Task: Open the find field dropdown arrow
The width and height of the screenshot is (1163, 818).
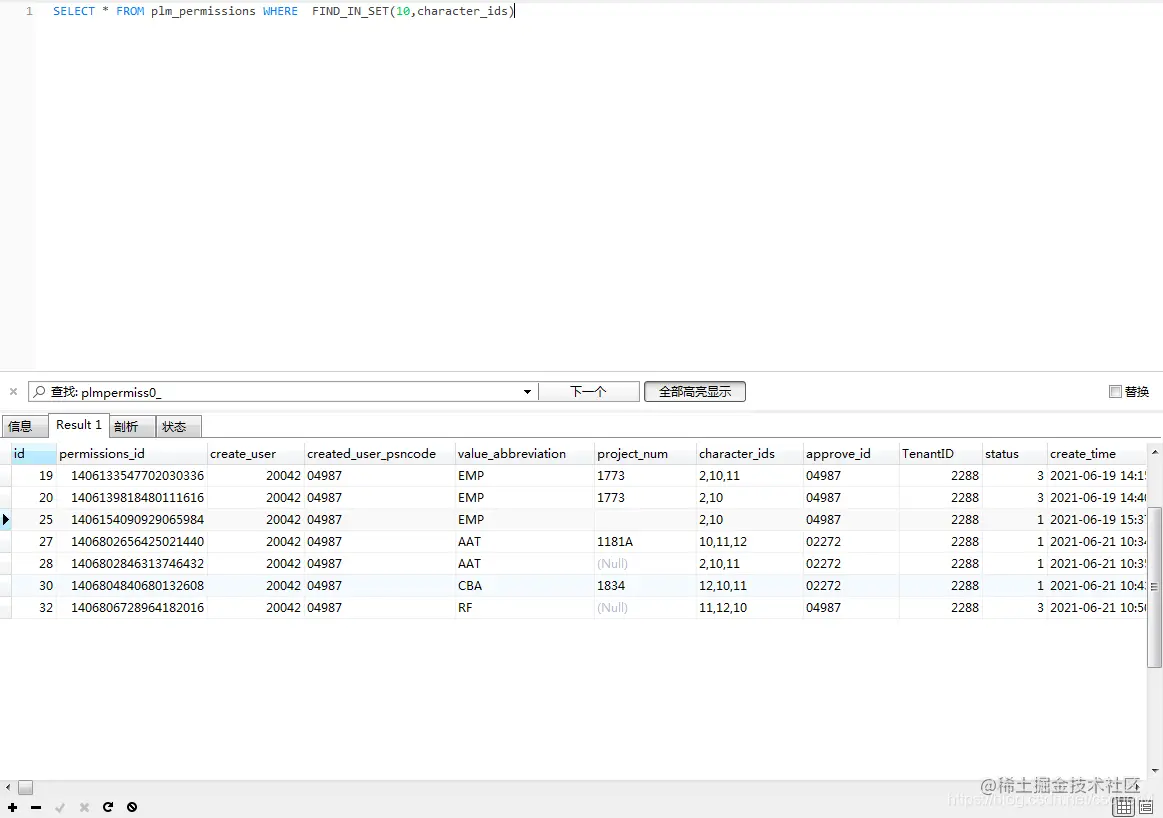Action: click(527, 392)
